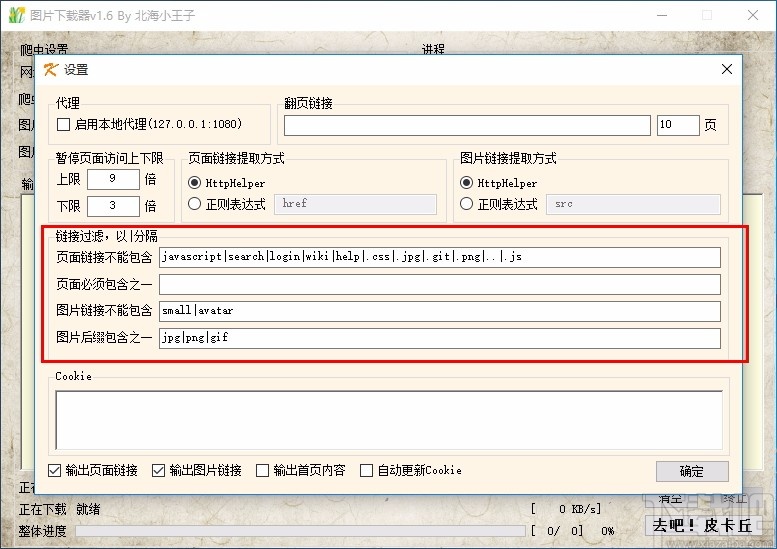This screenshot has width=777, height=549.
Task: Click the src regex input field
Action: coord(633,204)
